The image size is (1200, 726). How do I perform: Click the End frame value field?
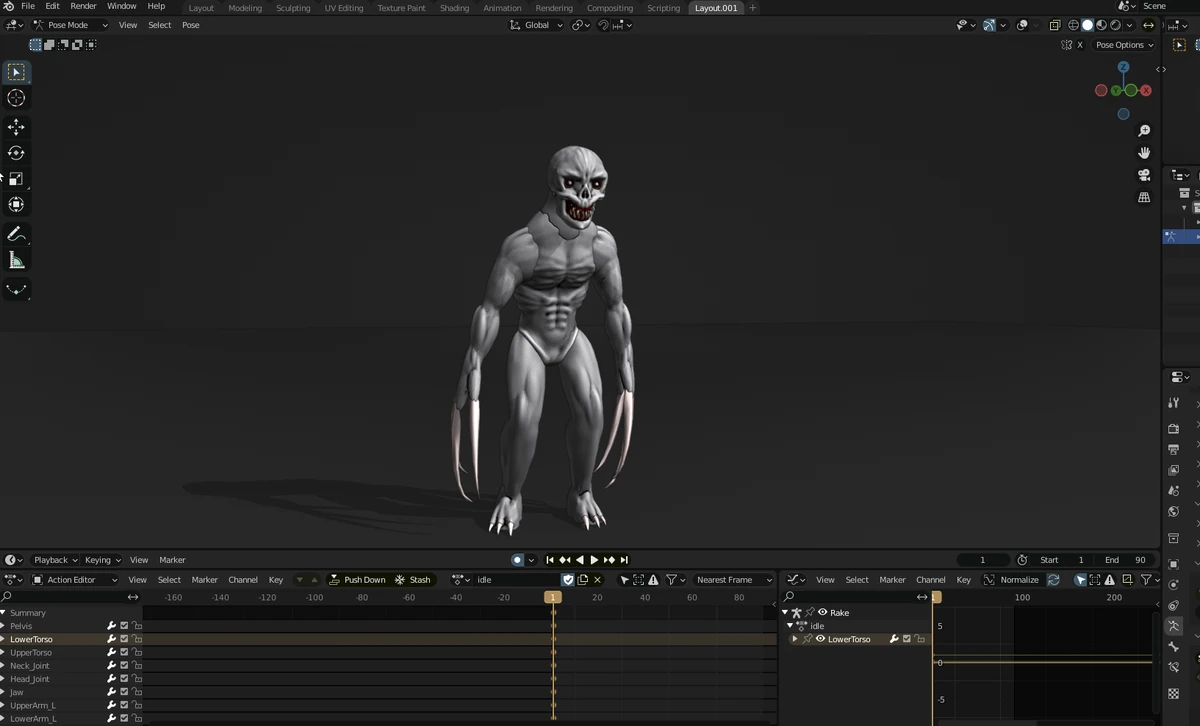click(1127, 560)
